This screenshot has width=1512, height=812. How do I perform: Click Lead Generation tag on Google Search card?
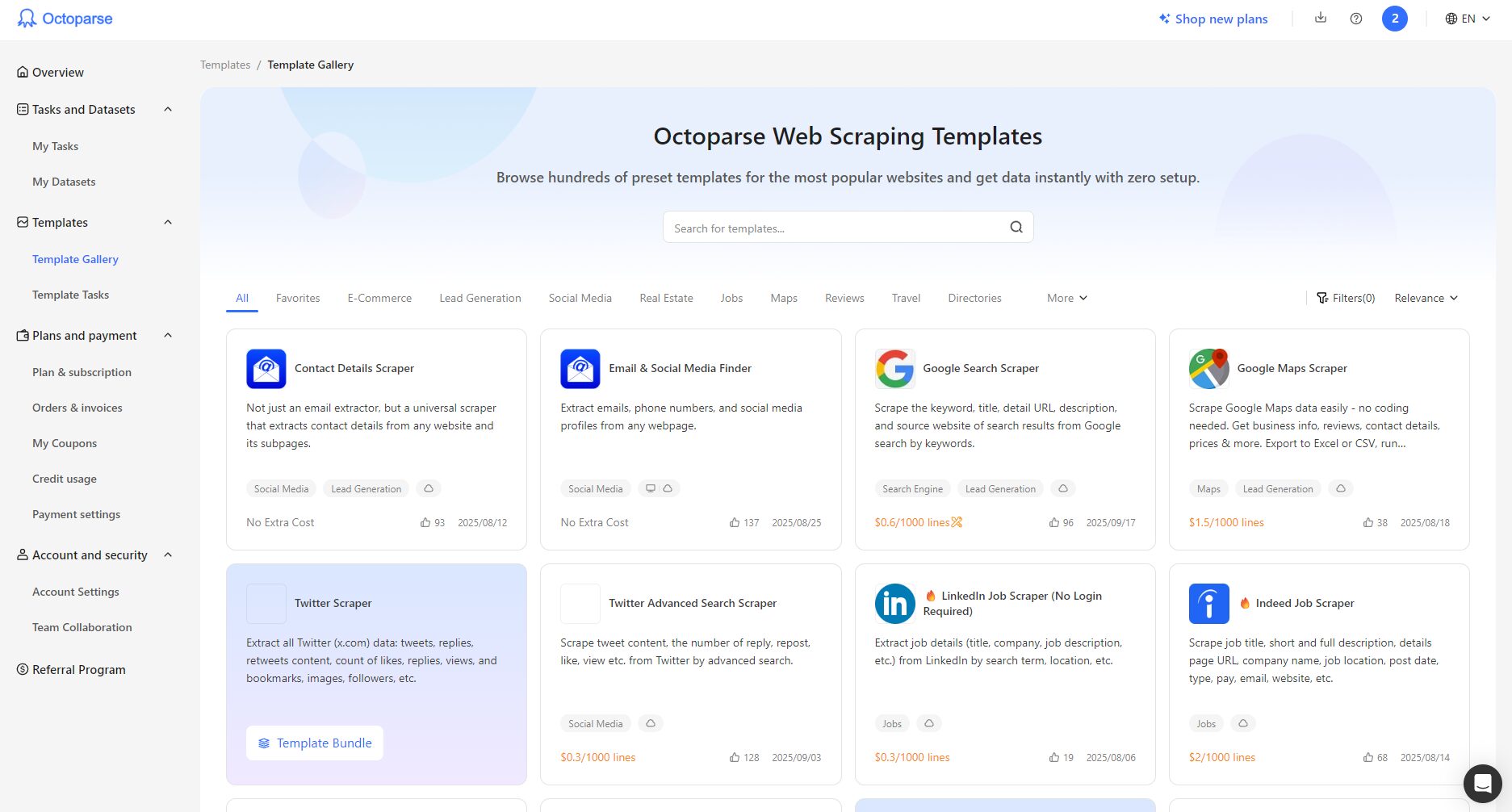(x=1000, y=488)
